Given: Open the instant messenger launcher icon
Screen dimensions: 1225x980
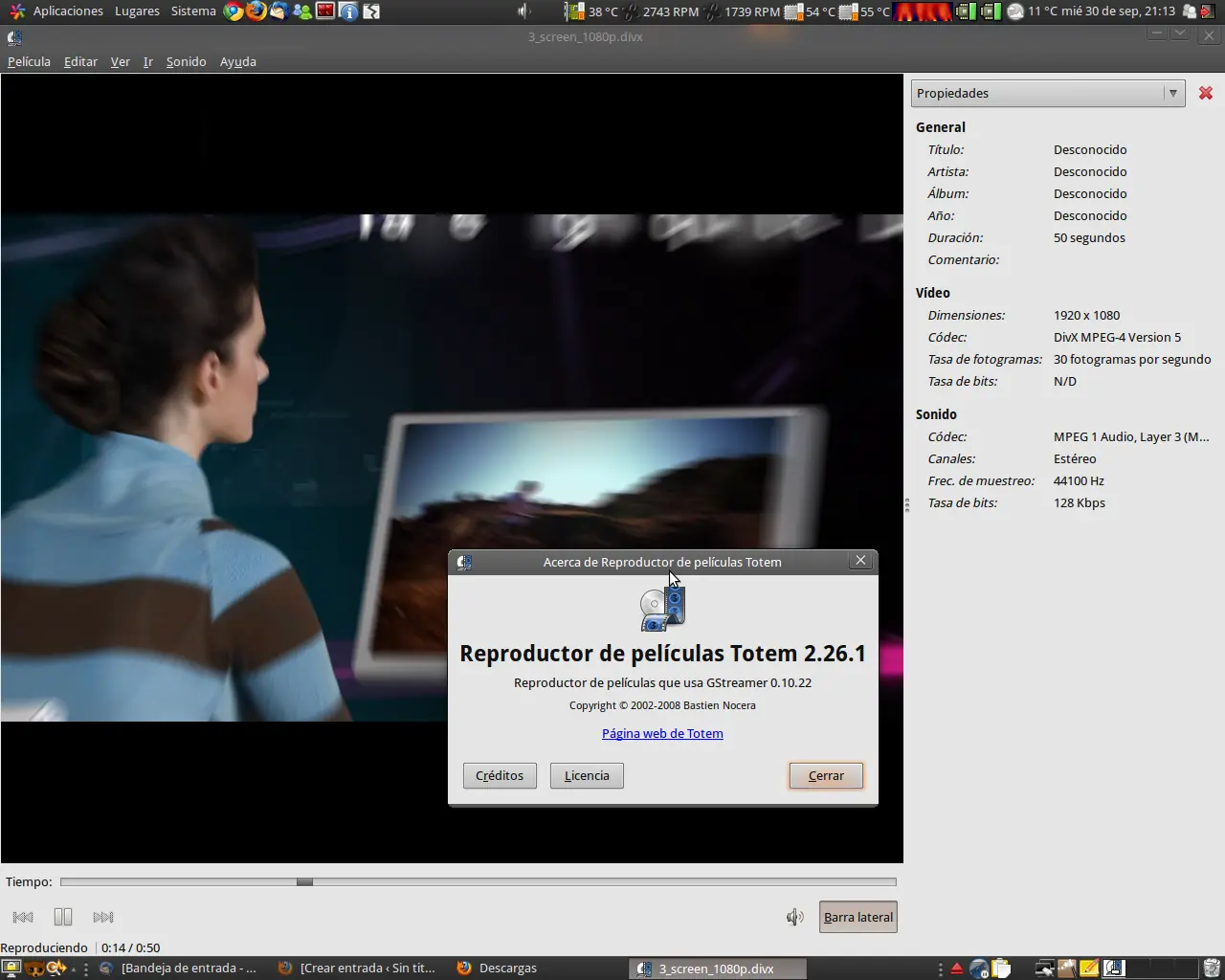Looking at the screenshot, I should [302, 11].
